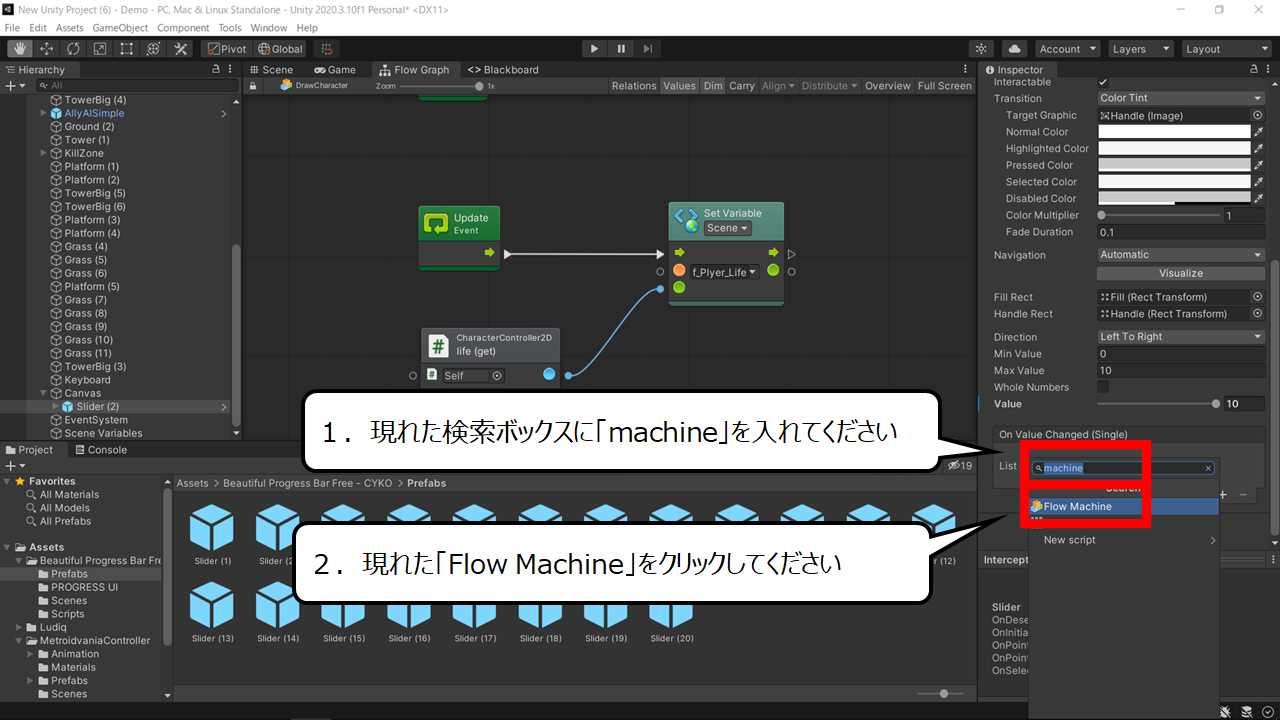Toggle the Dim button in Flow Graph
1280x720 pixels.
click(712, 86)
